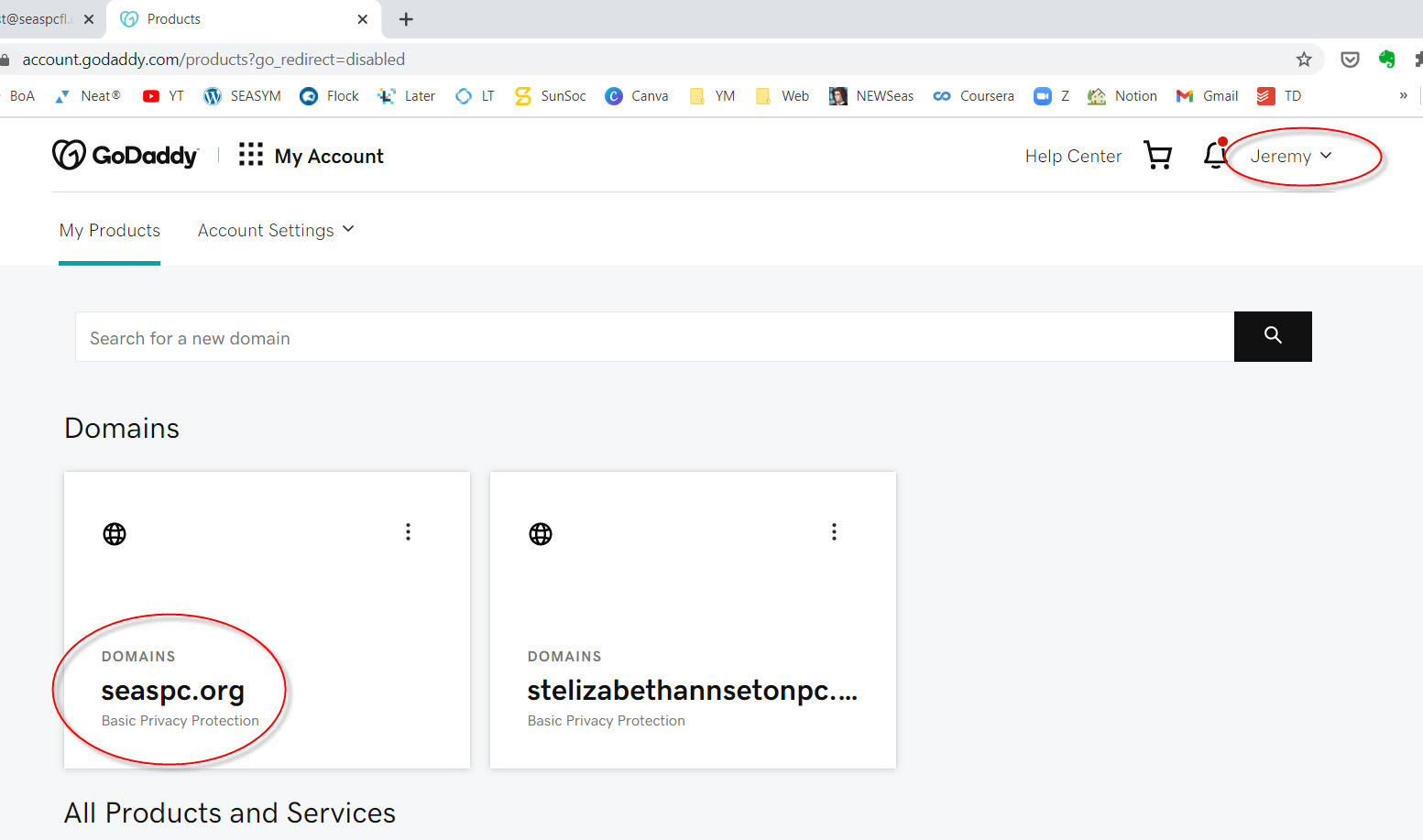
Task: Open three-dot menu on stelizabethannsetonpc card
Action: [x=834, y=532]
